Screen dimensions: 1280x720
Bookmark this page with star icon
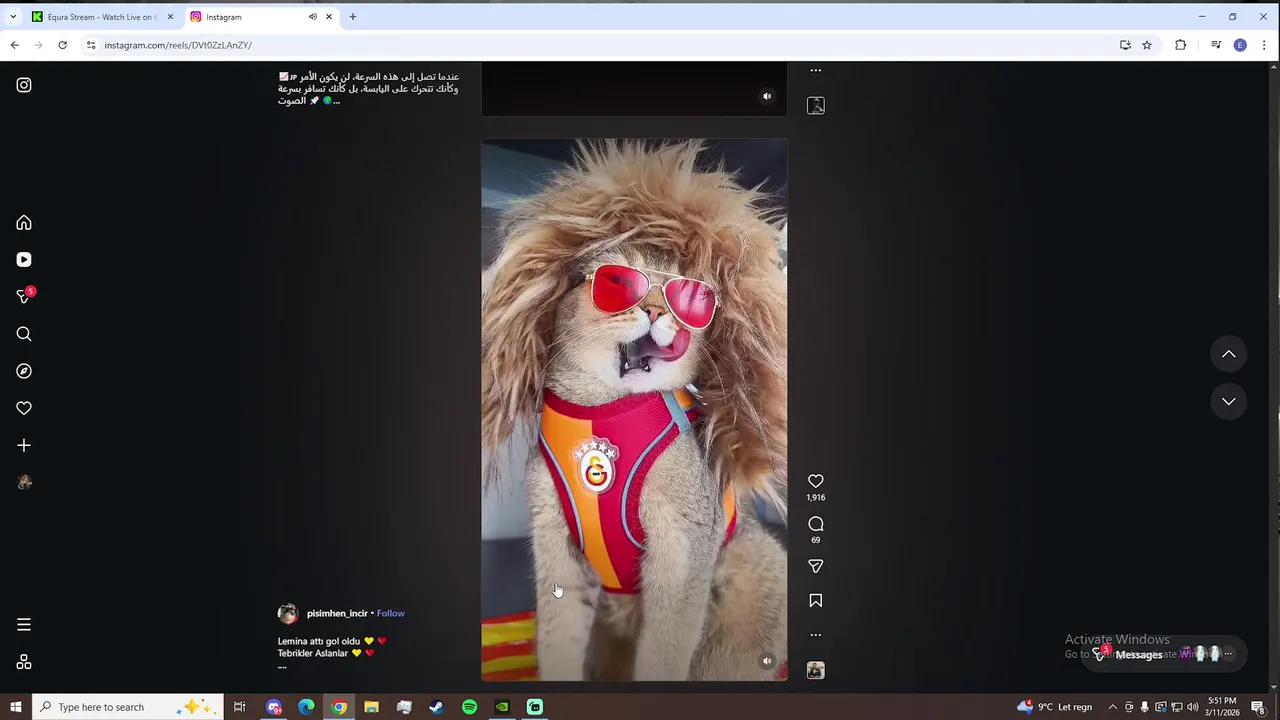pos(1147,45)
